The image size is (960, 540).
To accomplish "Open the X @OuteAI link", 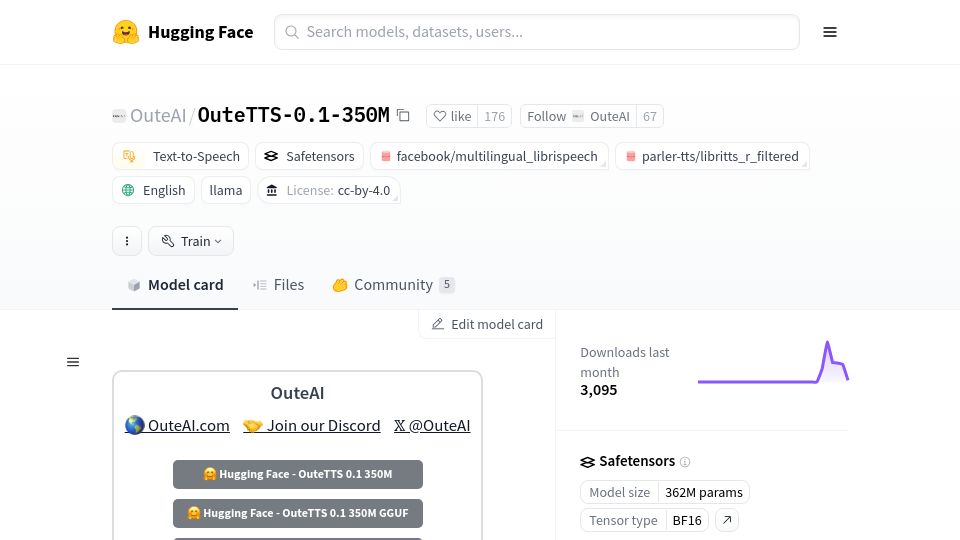I will pos(432,426).
